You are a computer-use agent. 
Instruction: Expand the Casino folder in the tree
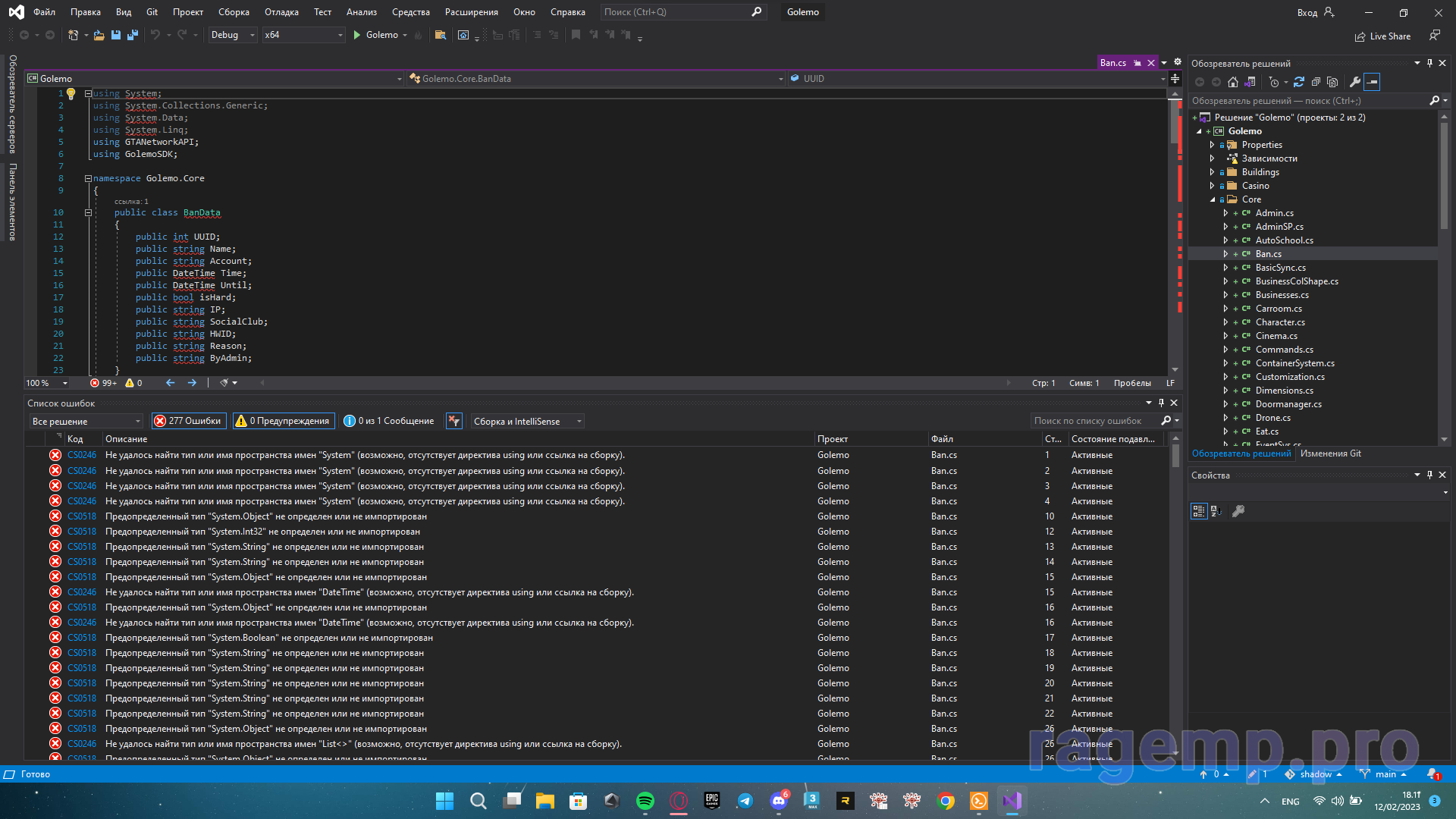1212,186
